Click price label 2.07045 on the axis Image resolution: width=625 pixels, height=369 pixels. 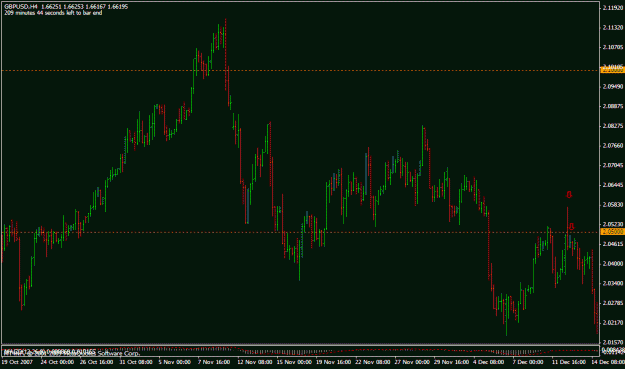613,165
